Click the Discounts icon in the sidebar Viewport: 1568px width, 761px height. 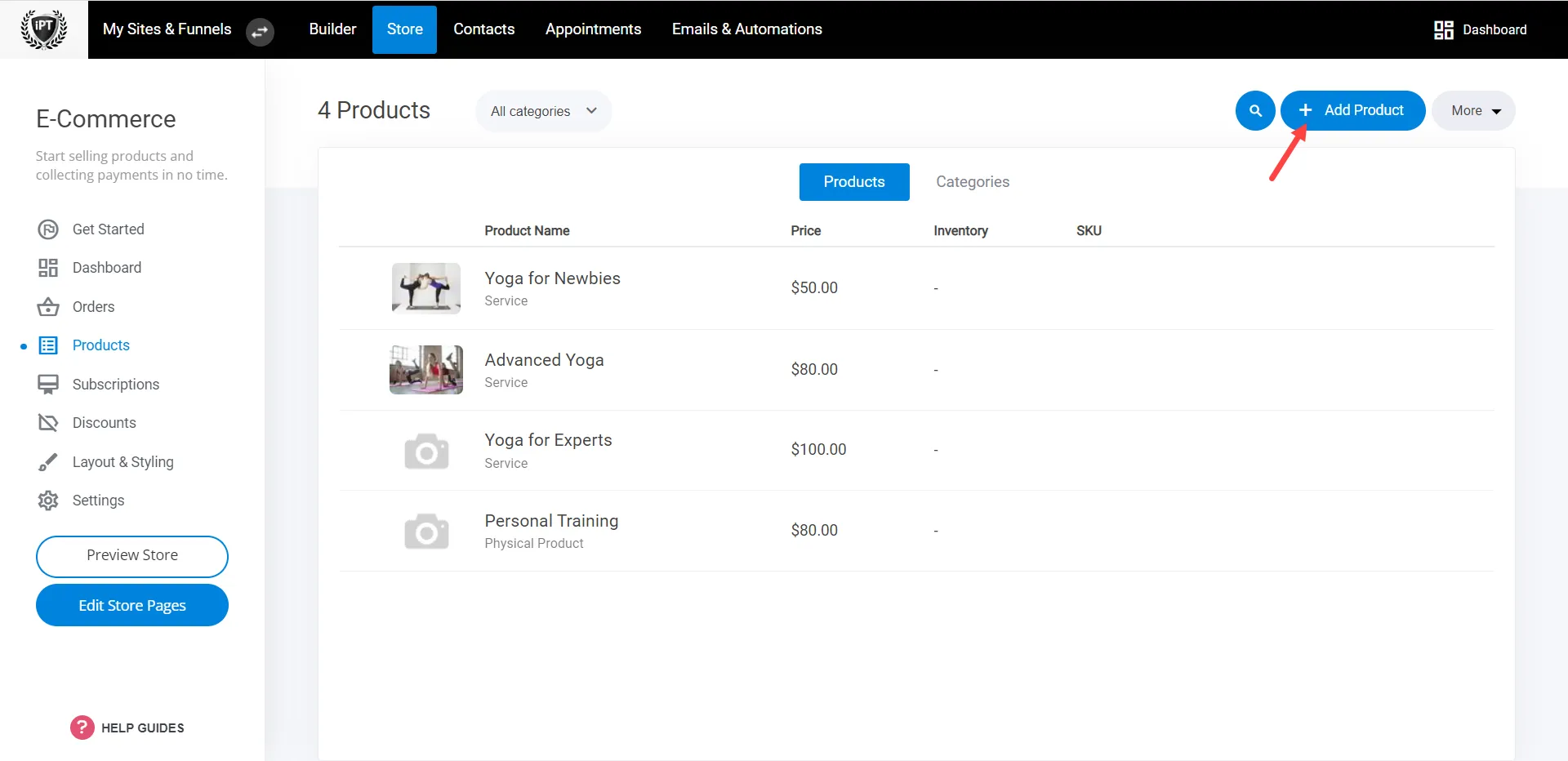49,422
